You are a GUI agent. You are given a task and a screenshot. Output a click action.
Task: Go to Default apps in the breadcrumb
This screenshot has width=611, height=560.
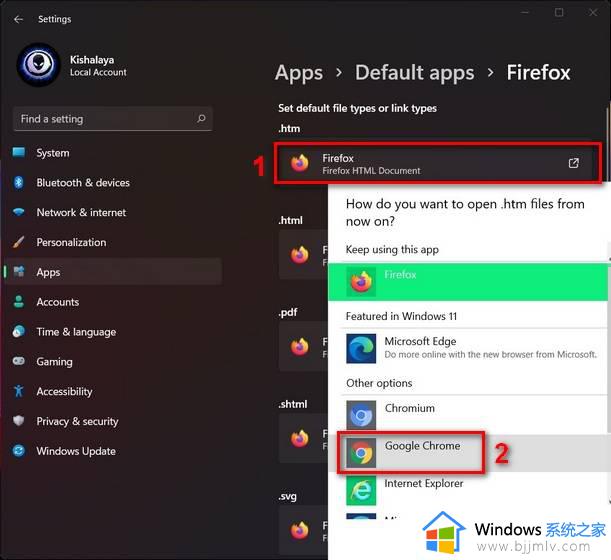(415, 73)
